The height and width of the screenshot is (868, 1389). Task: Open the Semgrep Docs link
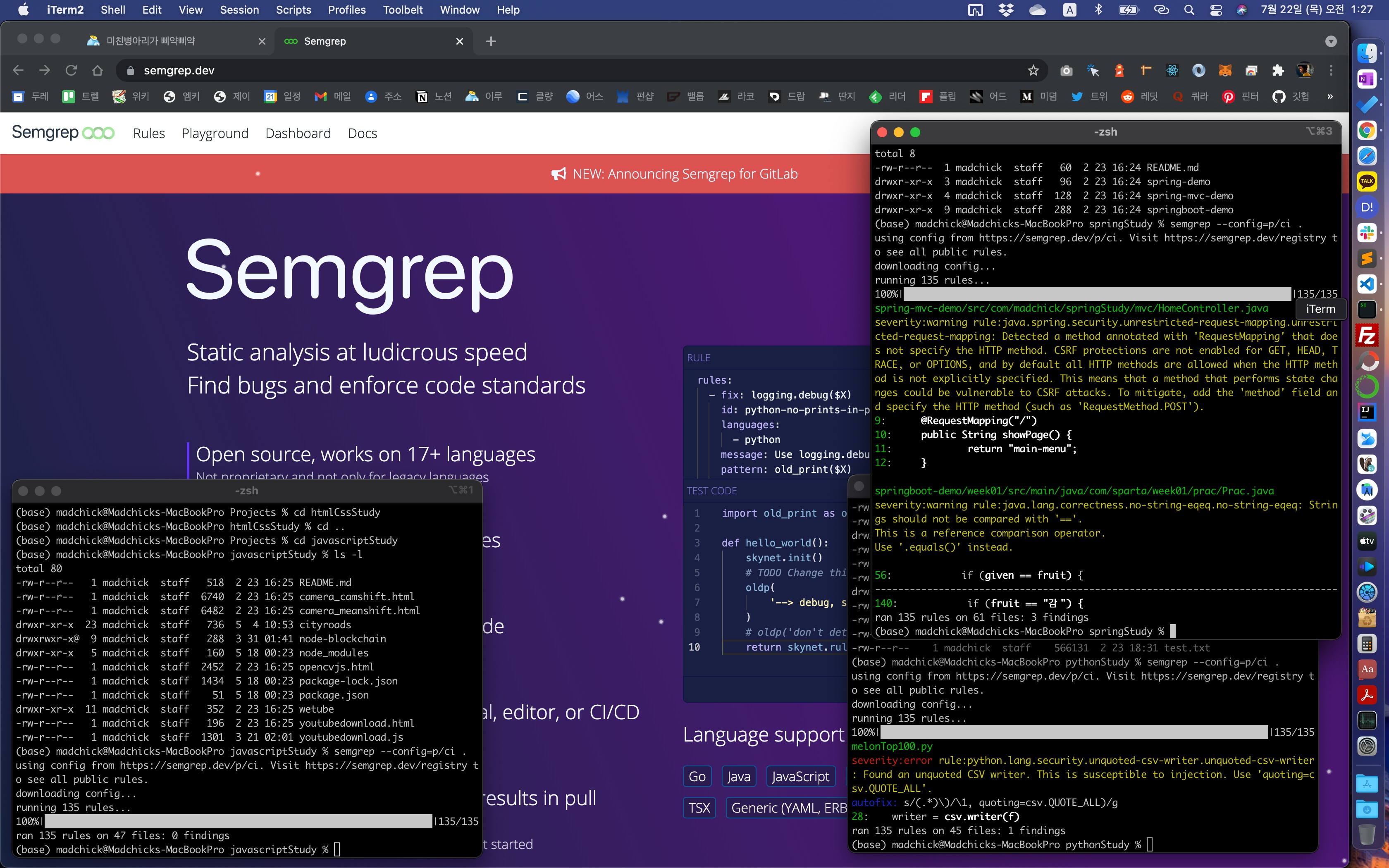pos(363,133)
